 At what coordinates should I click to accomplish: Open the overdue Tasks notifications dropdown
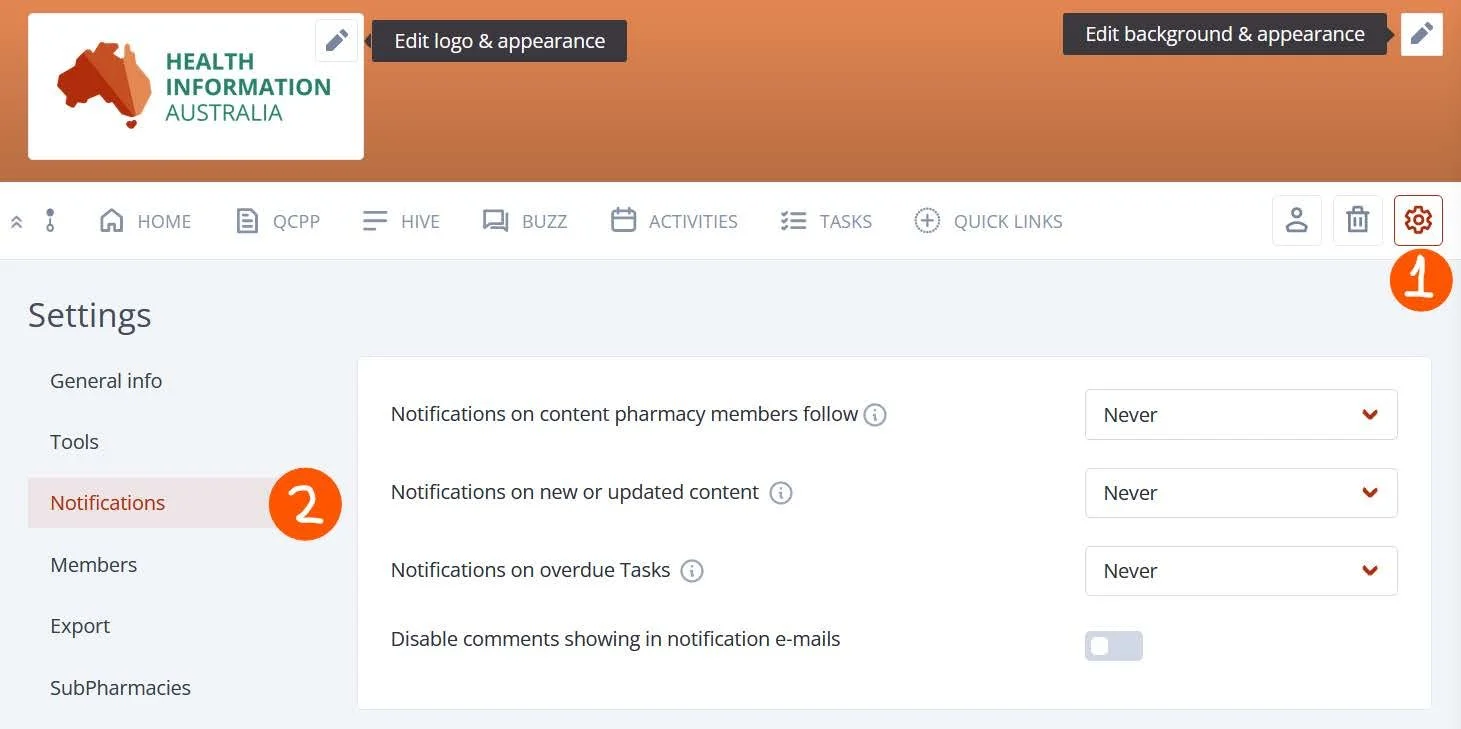click(1240, 571)
